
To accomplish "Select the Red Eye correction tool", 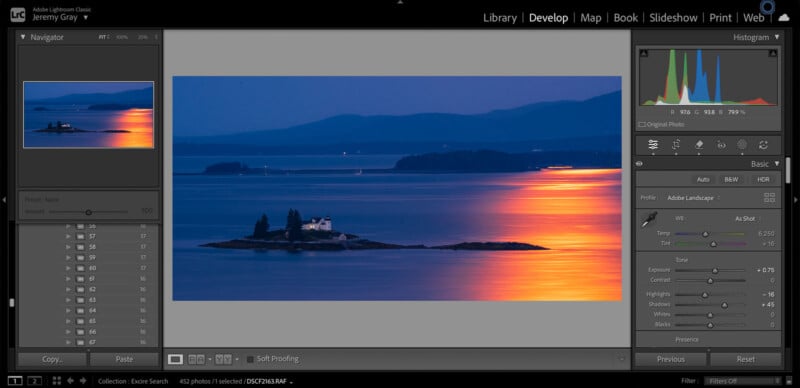I will (721, 146).
